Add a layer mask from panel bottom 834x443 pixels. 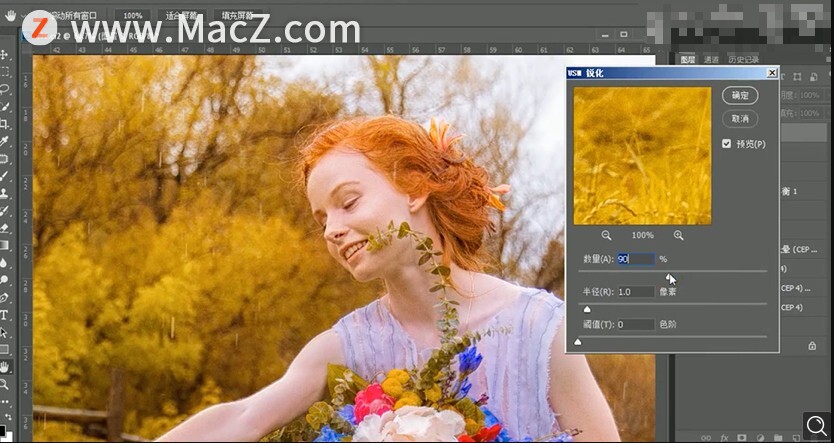744,438
